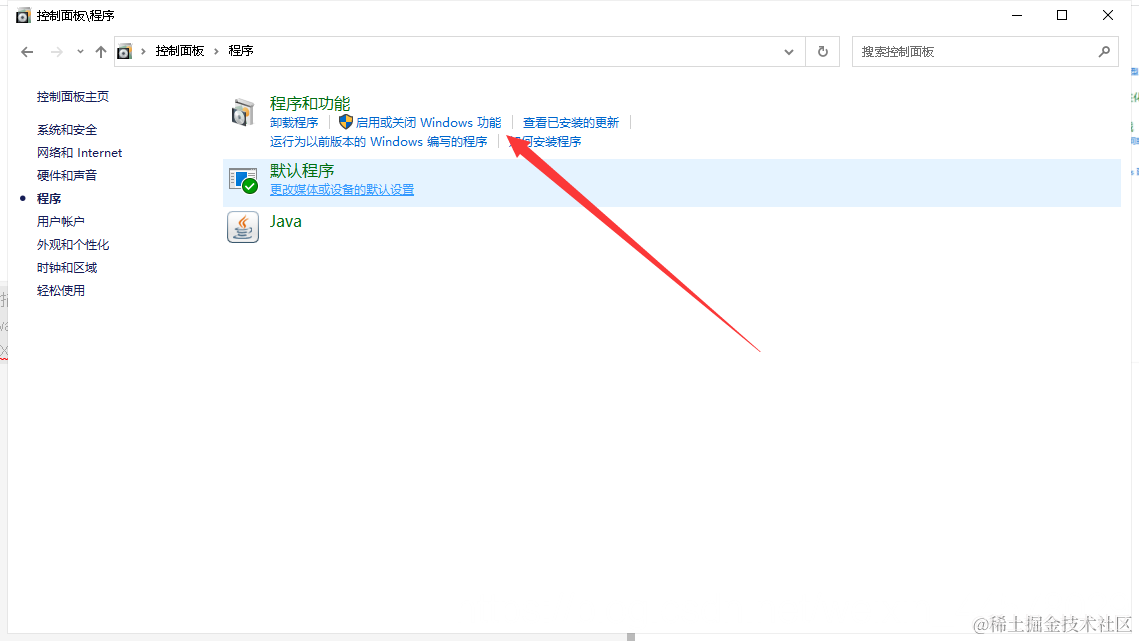Open 硬件和声音 category
The width and height of the screenshot is (1139, 641).
[x=67, y=176]
